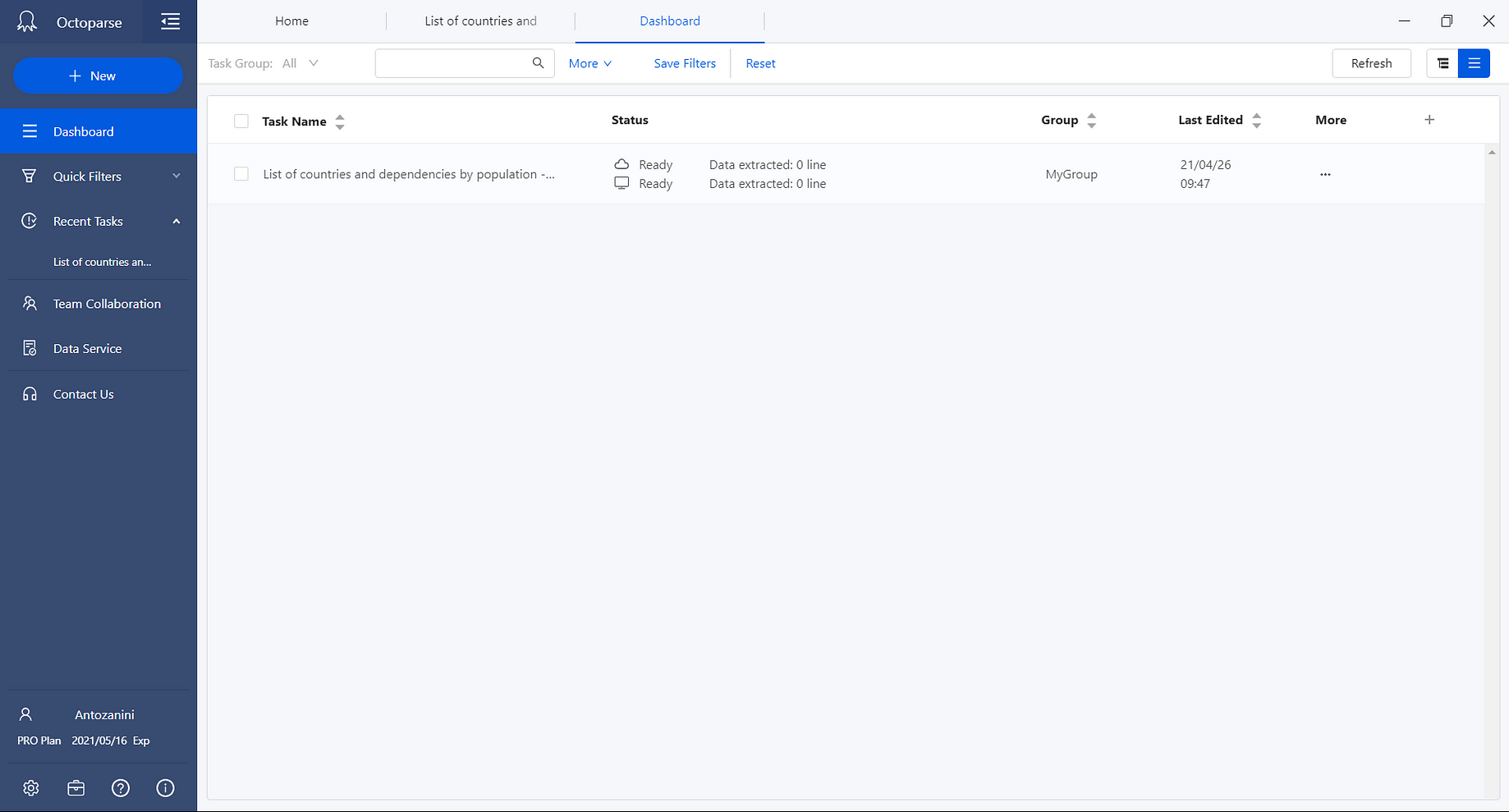Image resolution: width=1509 pixels, height=812 pixels.
Task: Sort tasks by Task Name arrows
Action: tap(340, 122)
